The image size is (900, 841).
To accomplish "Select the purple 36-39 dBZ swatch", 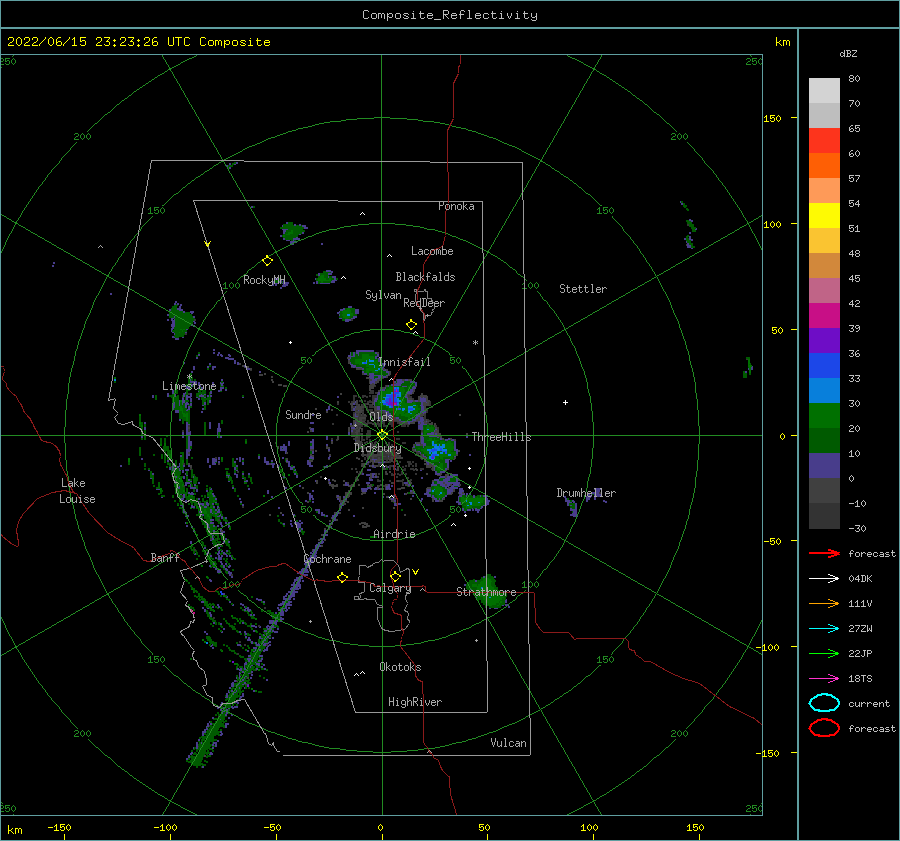I will click(x=824, y=340).
